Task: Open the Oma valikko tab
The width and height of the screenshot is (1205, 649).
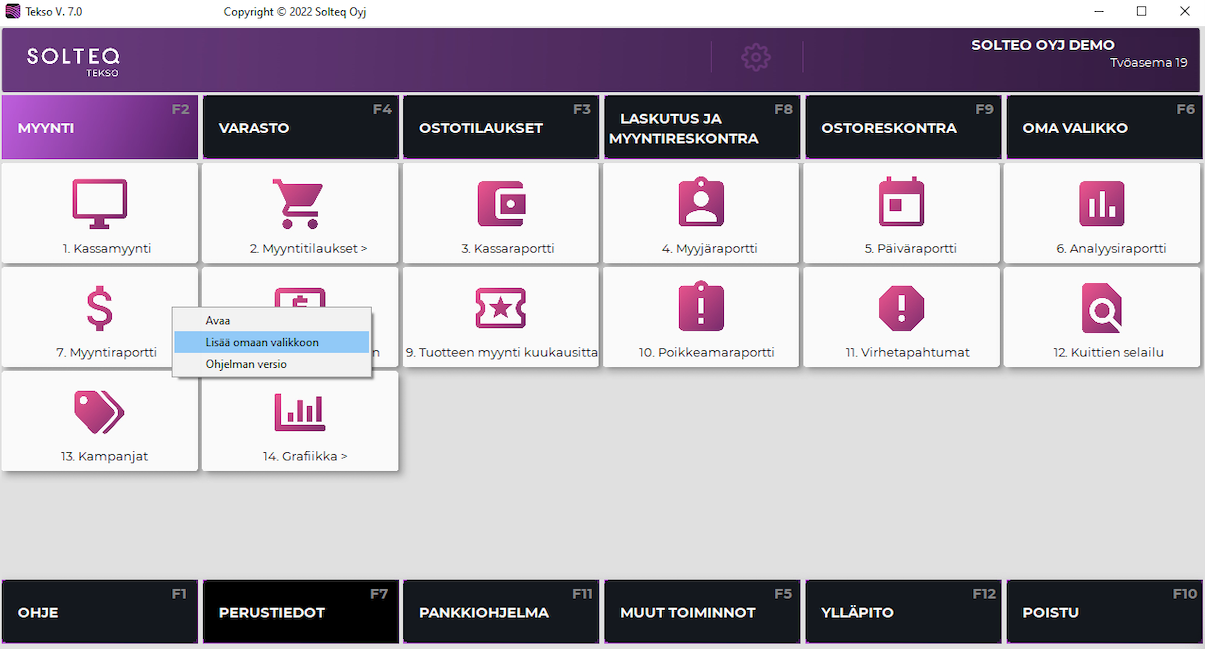Action: pos(1104,128)
